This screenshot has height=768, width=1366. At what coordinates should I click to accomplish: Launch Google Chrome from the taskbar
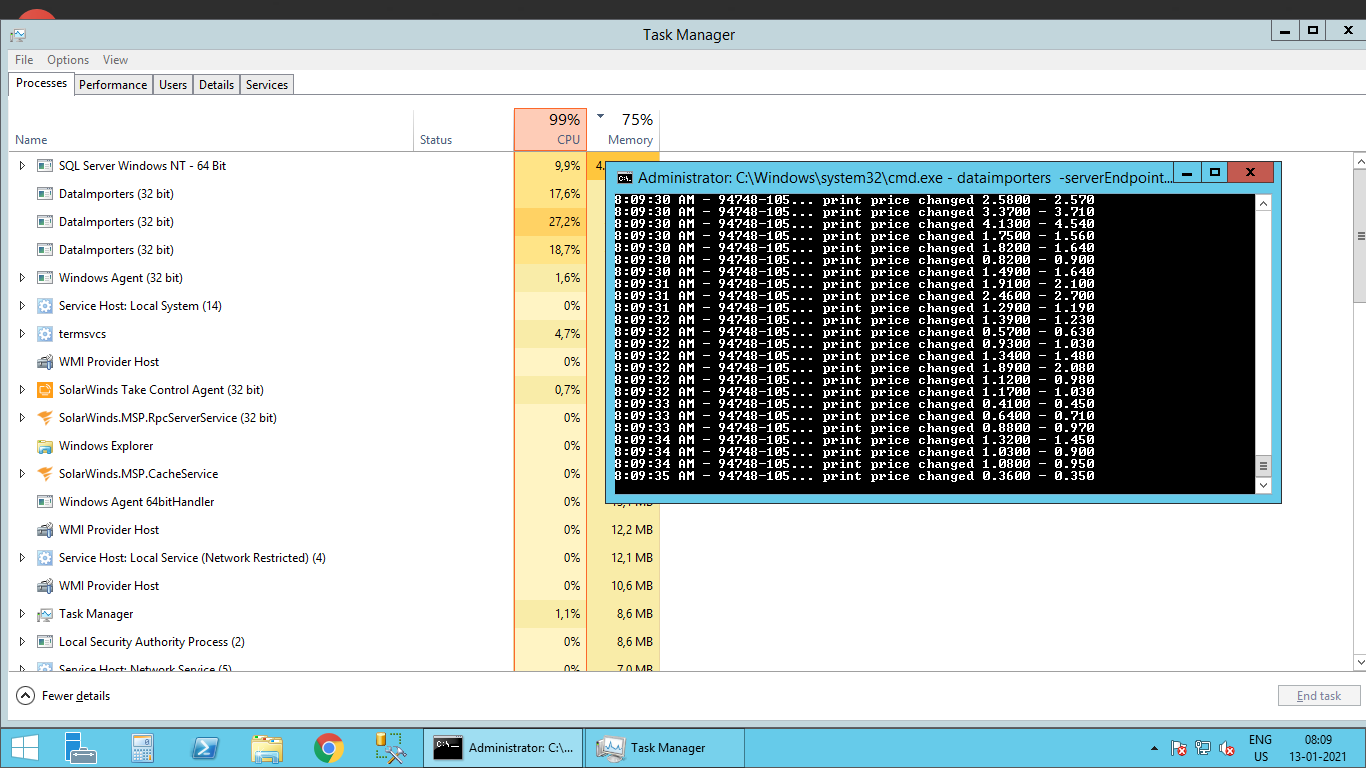pyautogui.click(x=329, y=748)
